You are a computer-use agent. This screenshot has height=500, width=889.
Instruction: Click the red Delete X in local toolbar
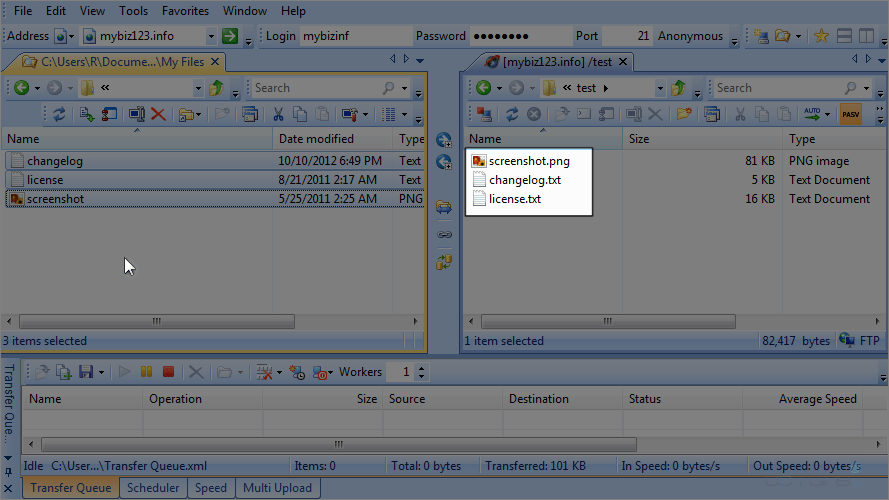click(158, 115)
